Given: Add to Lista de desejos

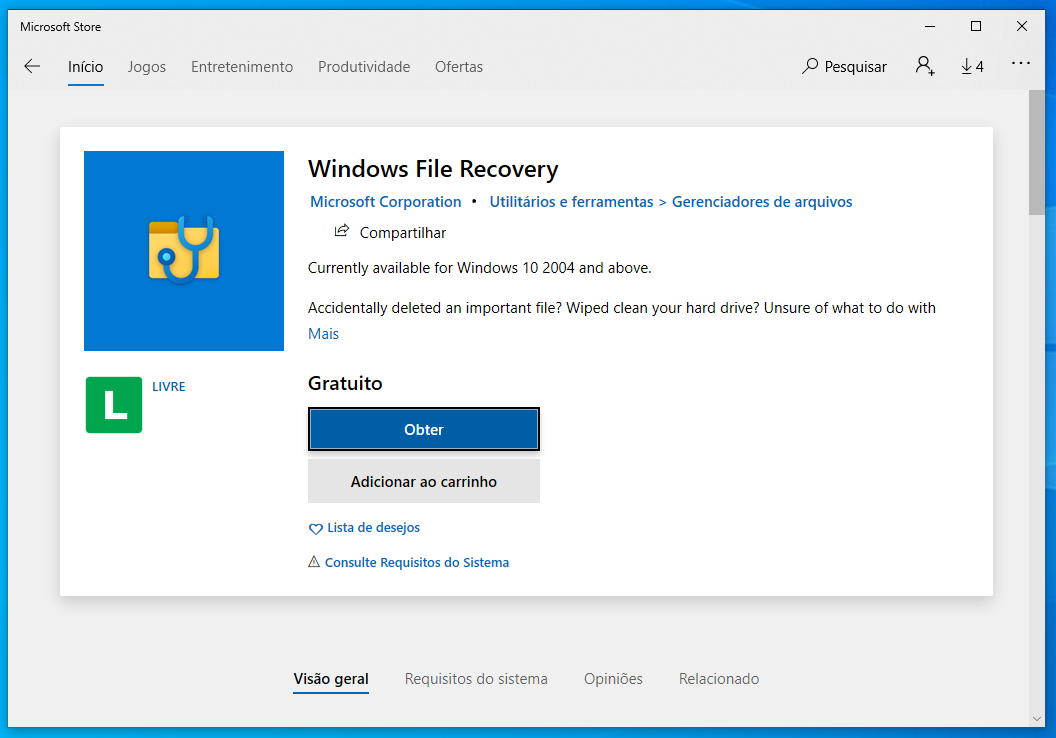Looking at the screenshot, I should click(373, 527).
